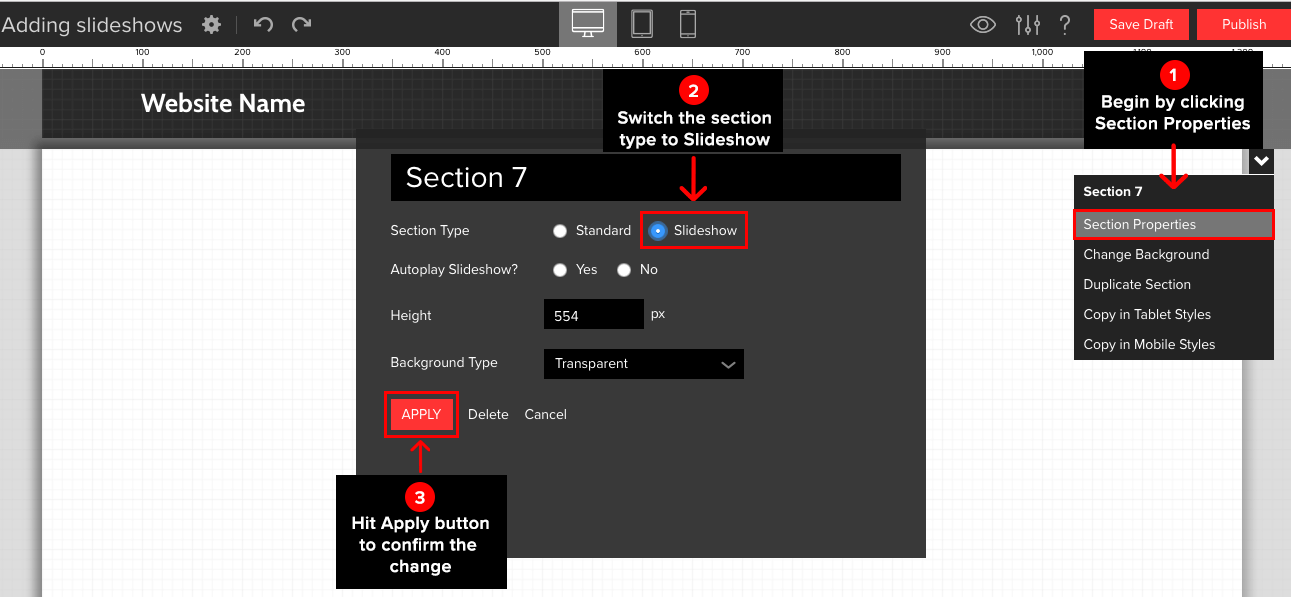This screenshot has height=597, width=1291.
Task: Click the question mark help icon
Action: pyautogui.click(x=1065, y=25)
